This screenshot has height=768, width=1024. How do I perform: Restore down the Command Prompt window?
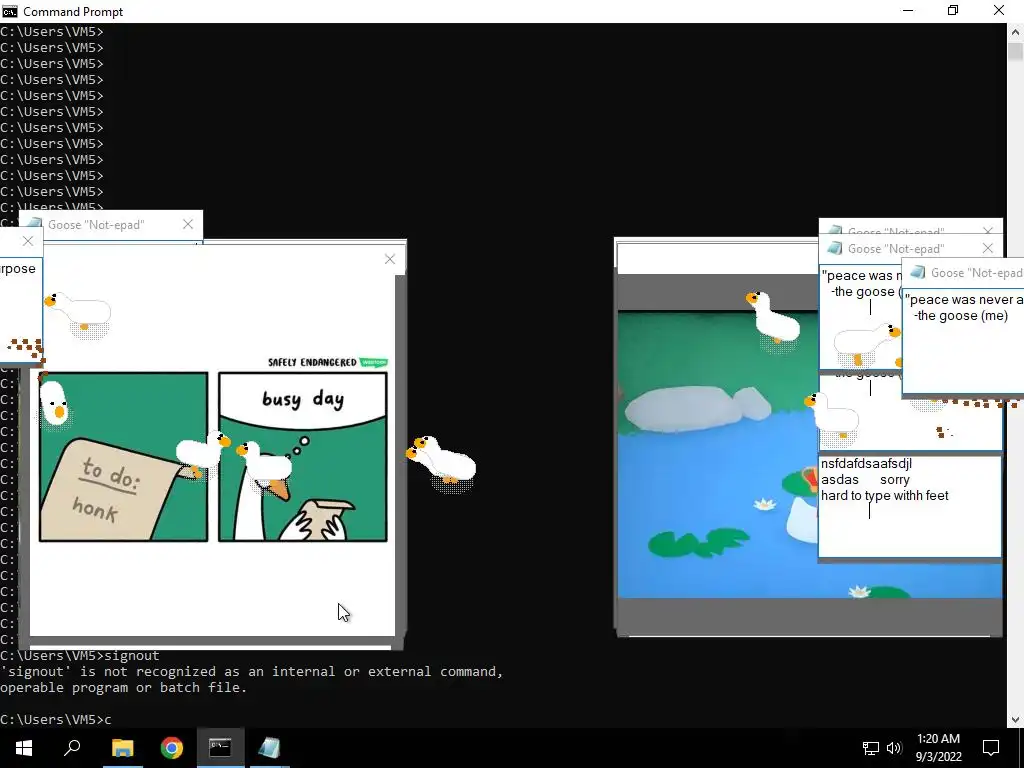(x=953, y=11)
